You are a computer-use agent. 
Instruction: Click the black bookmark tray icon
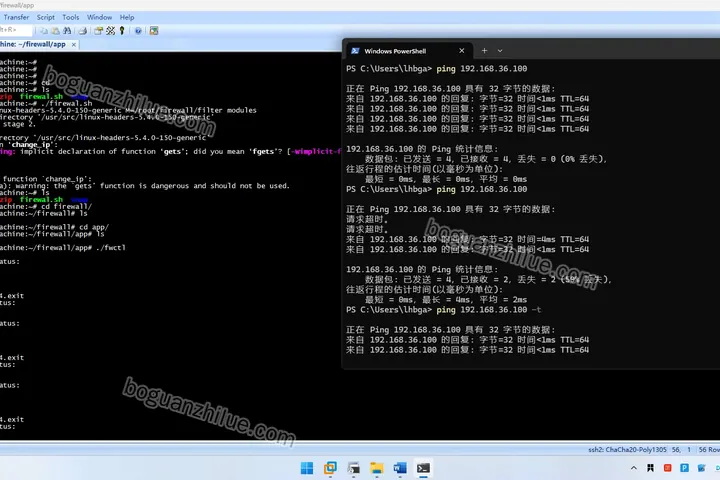[x=650, y=468]
